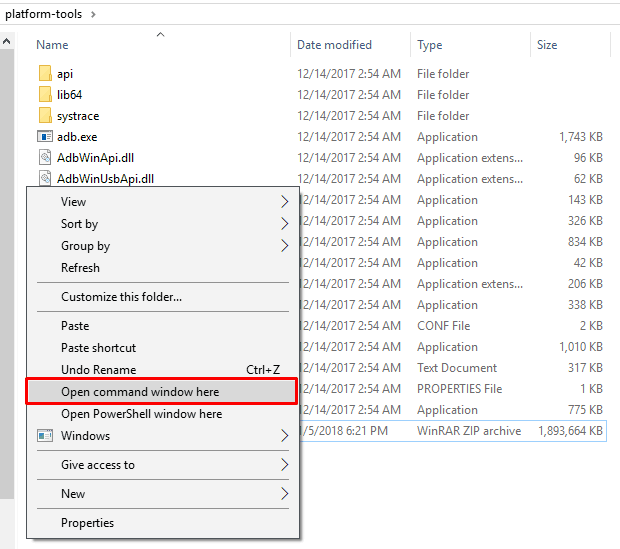
Task: Click the icon next to Windows menu entry
Action: pyautogui.click(x=45, y=435)
